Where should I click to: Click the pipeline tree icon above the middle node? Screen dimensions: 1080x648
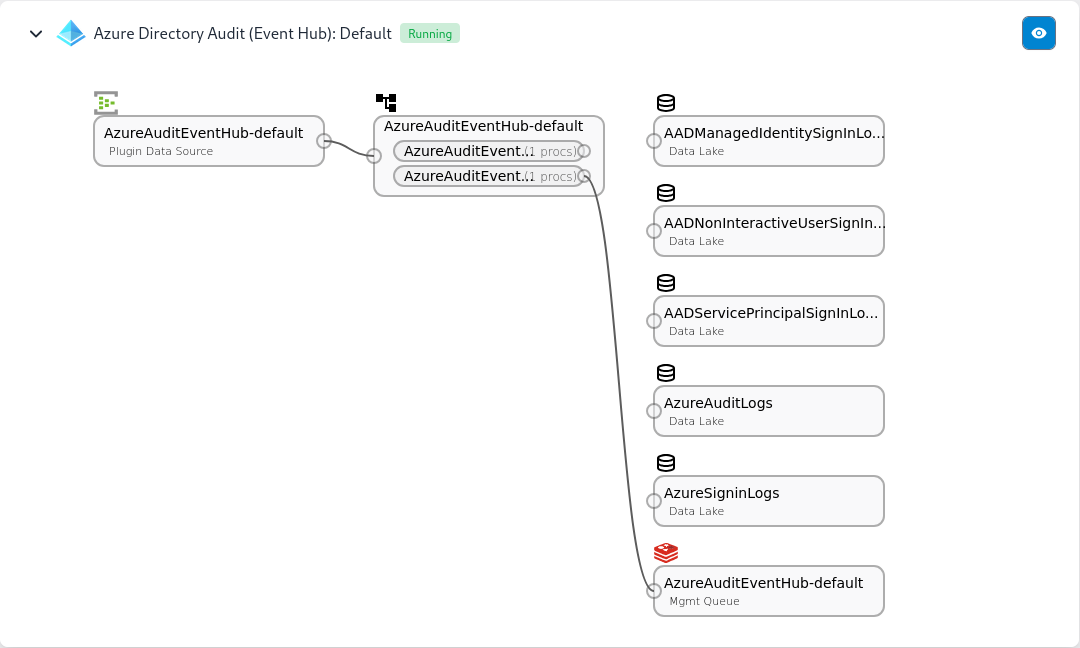pos(386,103)
